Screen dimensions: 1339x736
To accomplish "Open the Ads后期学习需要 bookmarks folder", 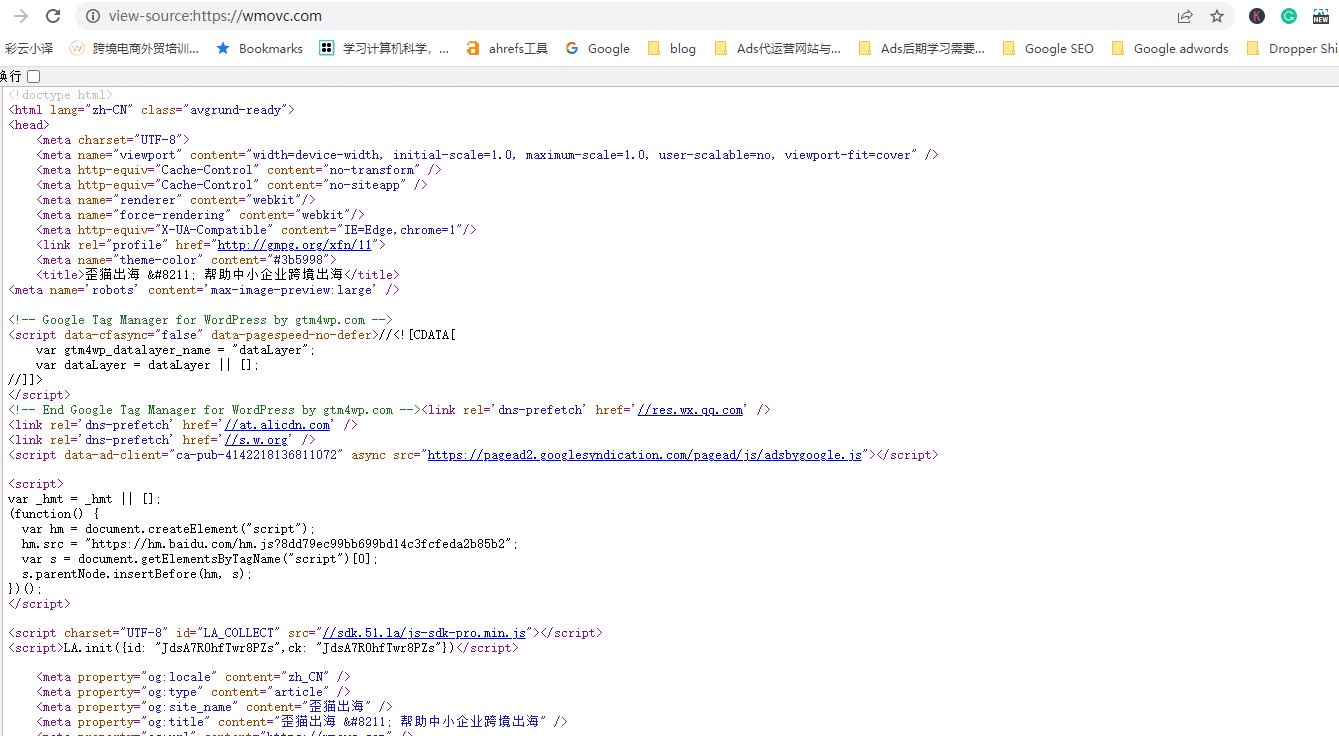I will pos(921,48).
